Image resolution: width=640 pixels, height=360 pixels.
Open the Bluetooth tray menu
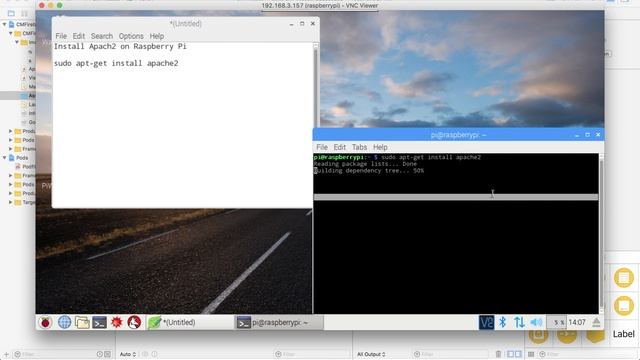503,322
